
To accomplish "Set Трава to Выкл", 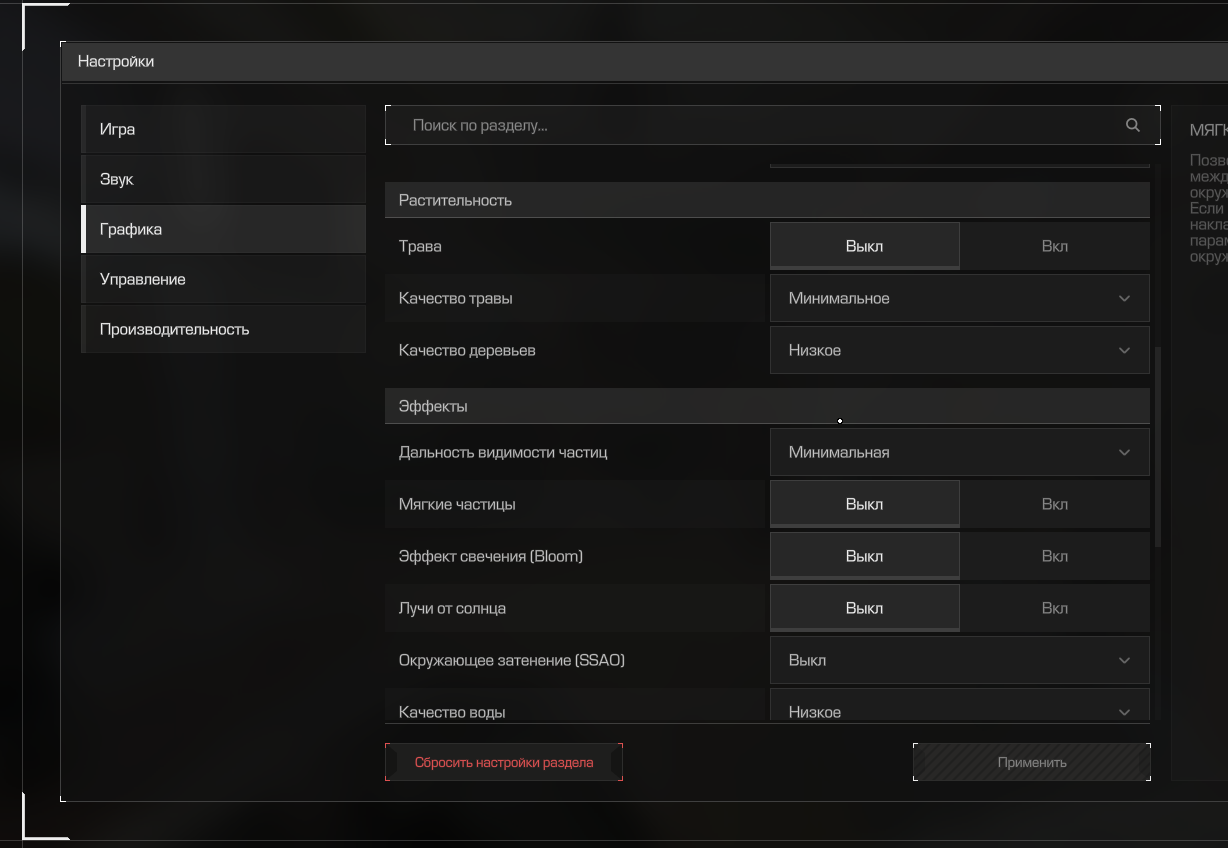I will (x=864, y=246).
